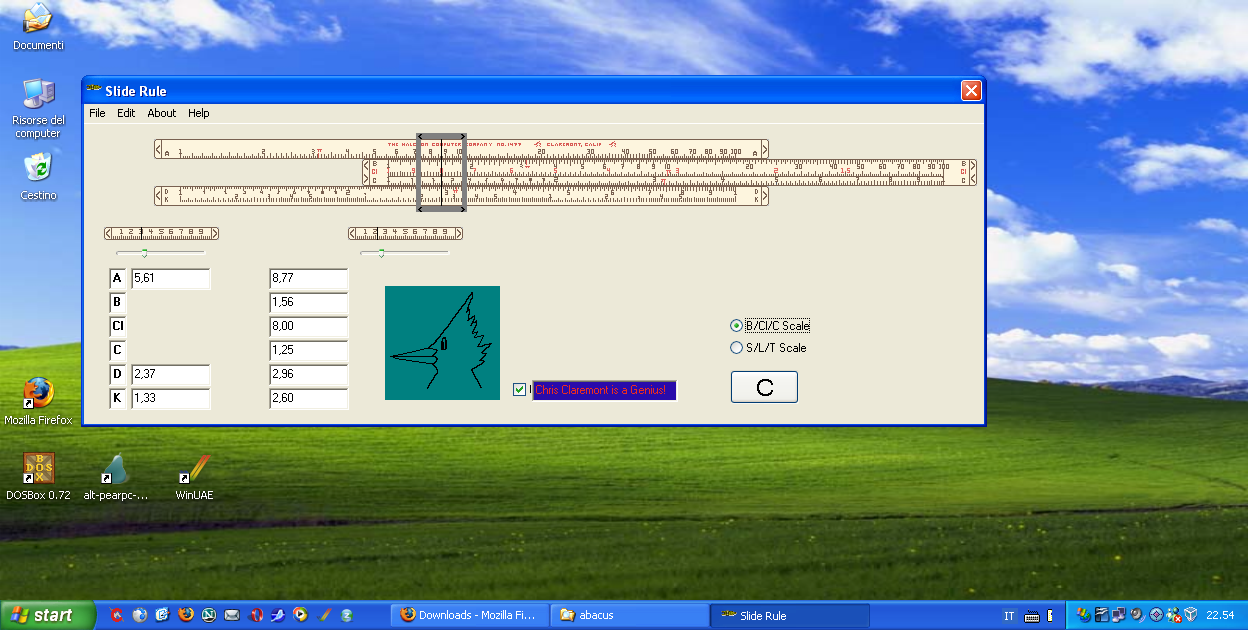Click left arrow of small scale above 8,77 field

[x=352, y=234]
